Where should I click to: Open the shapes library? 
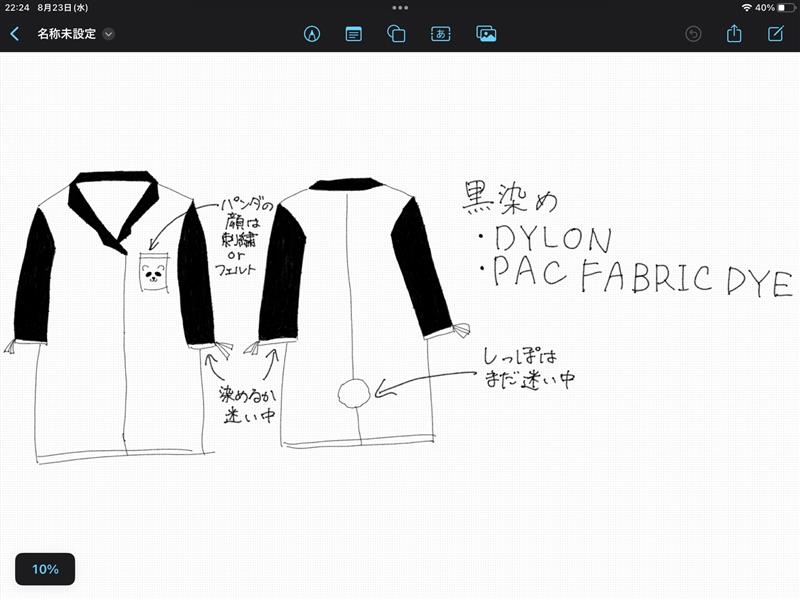pyautogui.click(x=396, y=34)
